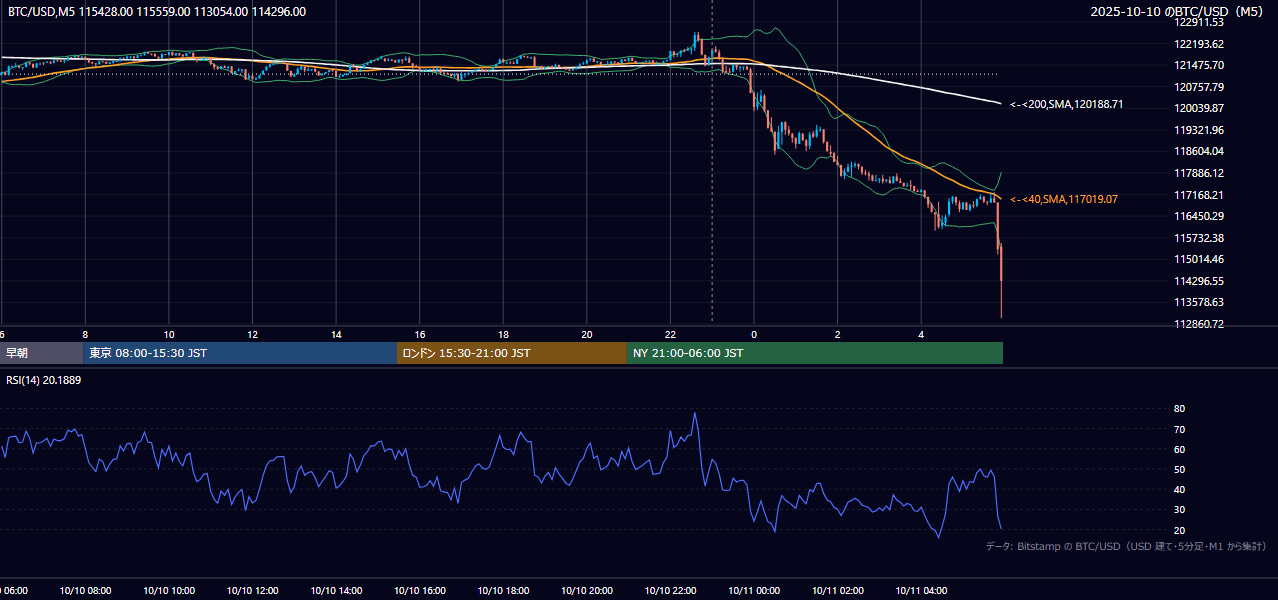Click price axis label 113578.63
Image resolution: width=1278 pixels, height=600 pixels.
coord(1199,302)
